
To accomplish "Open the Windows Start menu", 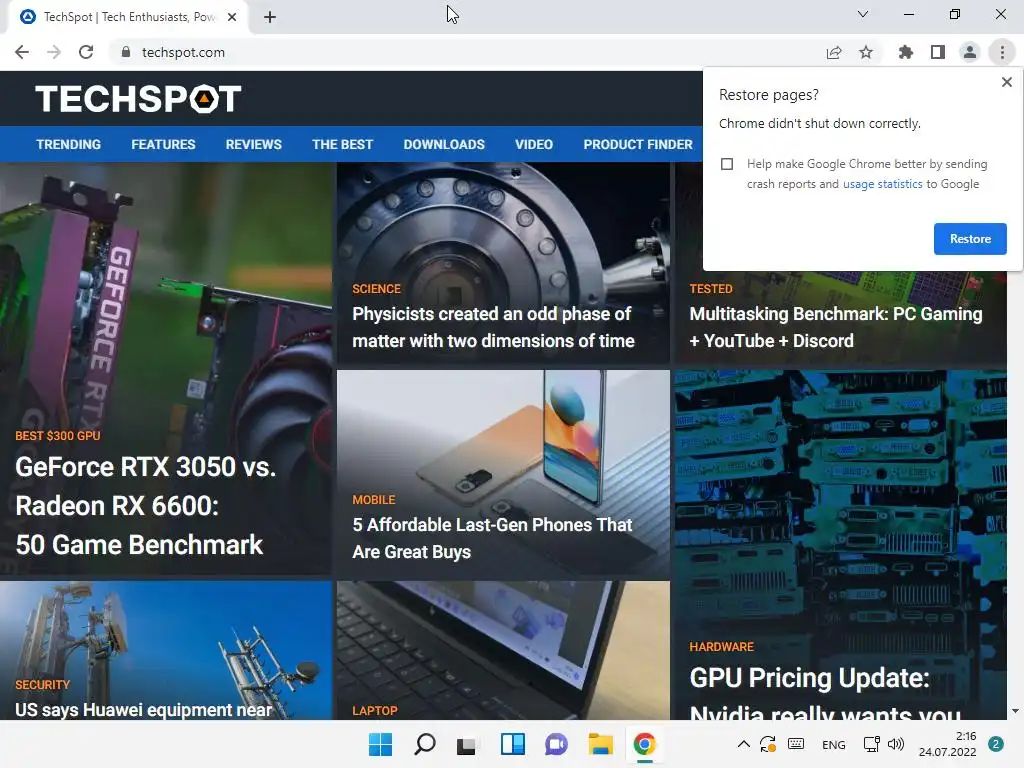I will [x=380, y=744].
